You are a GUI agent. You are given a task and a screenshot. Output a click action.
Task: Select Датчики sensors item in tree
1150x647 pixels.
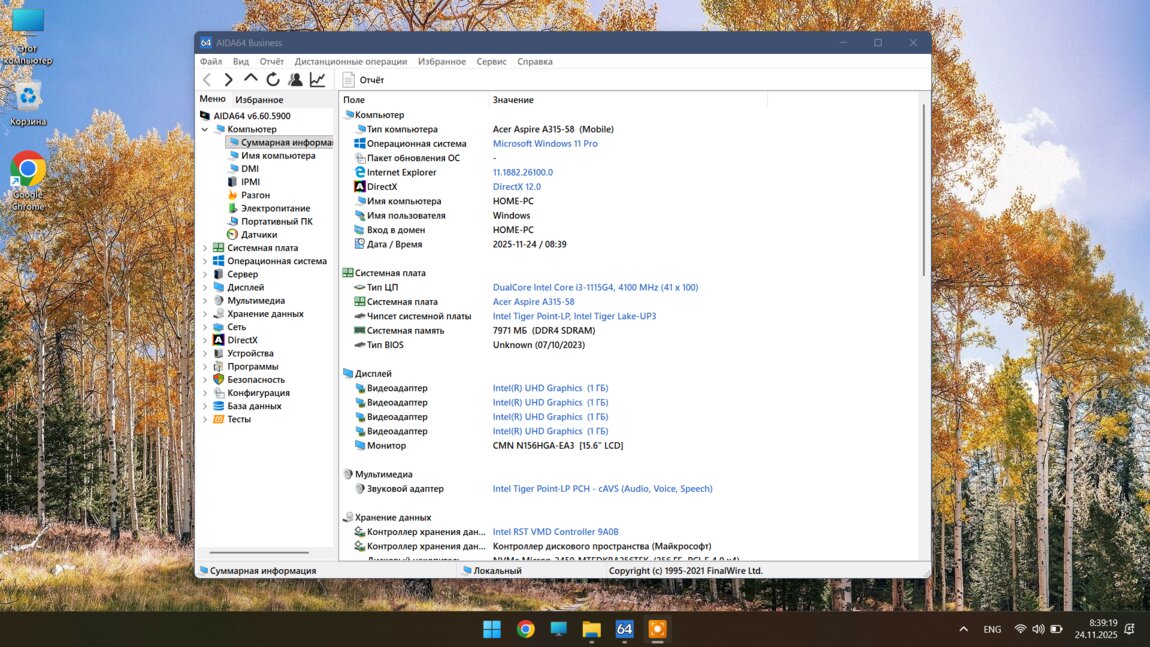(x=258, y=235)
